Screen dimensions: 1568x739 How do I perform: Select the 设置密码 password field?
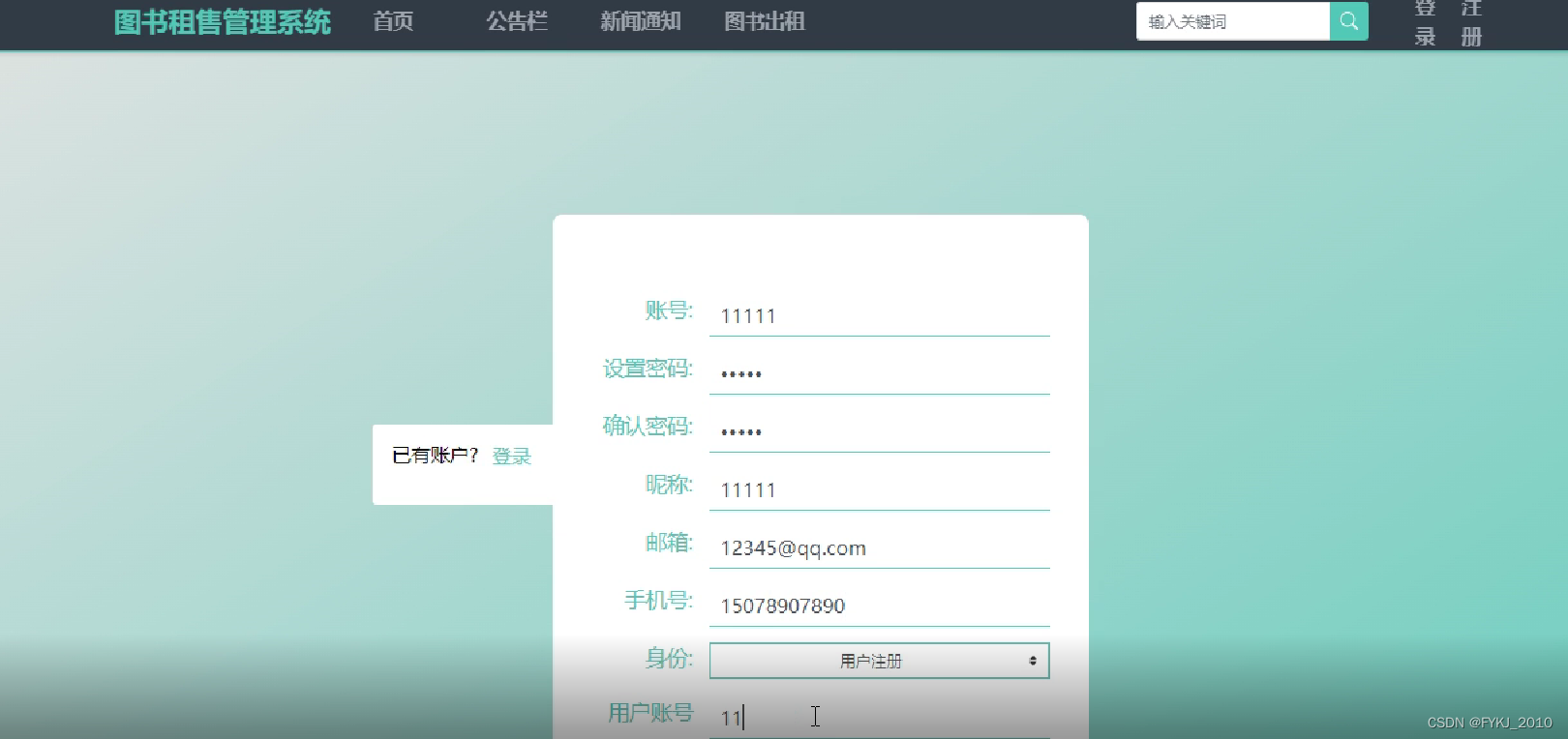click(879, 374)
